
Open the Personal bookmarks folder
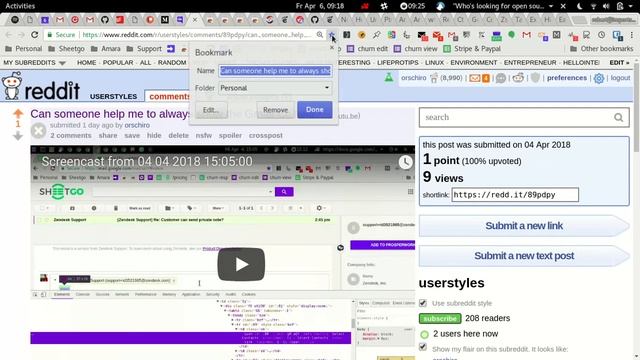[x=24, y=49]
